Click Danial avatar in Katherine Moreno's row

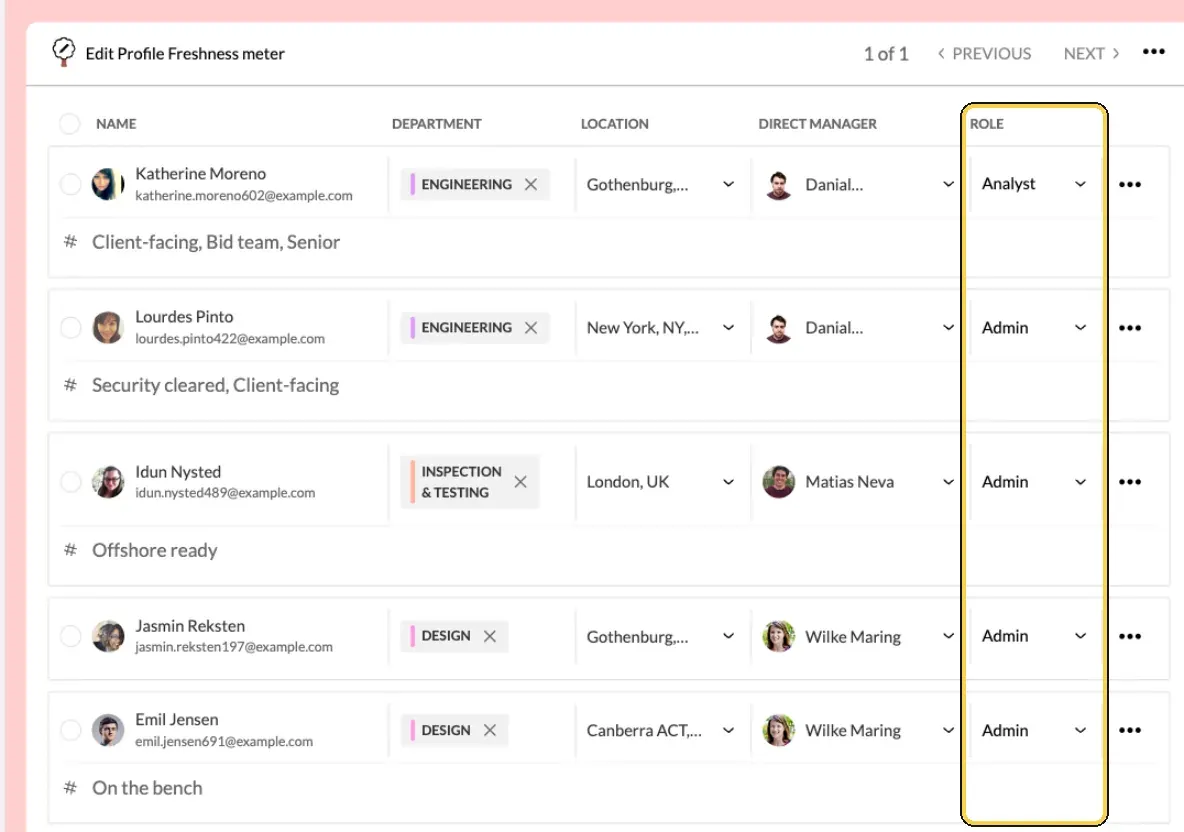tap(779, 184)
